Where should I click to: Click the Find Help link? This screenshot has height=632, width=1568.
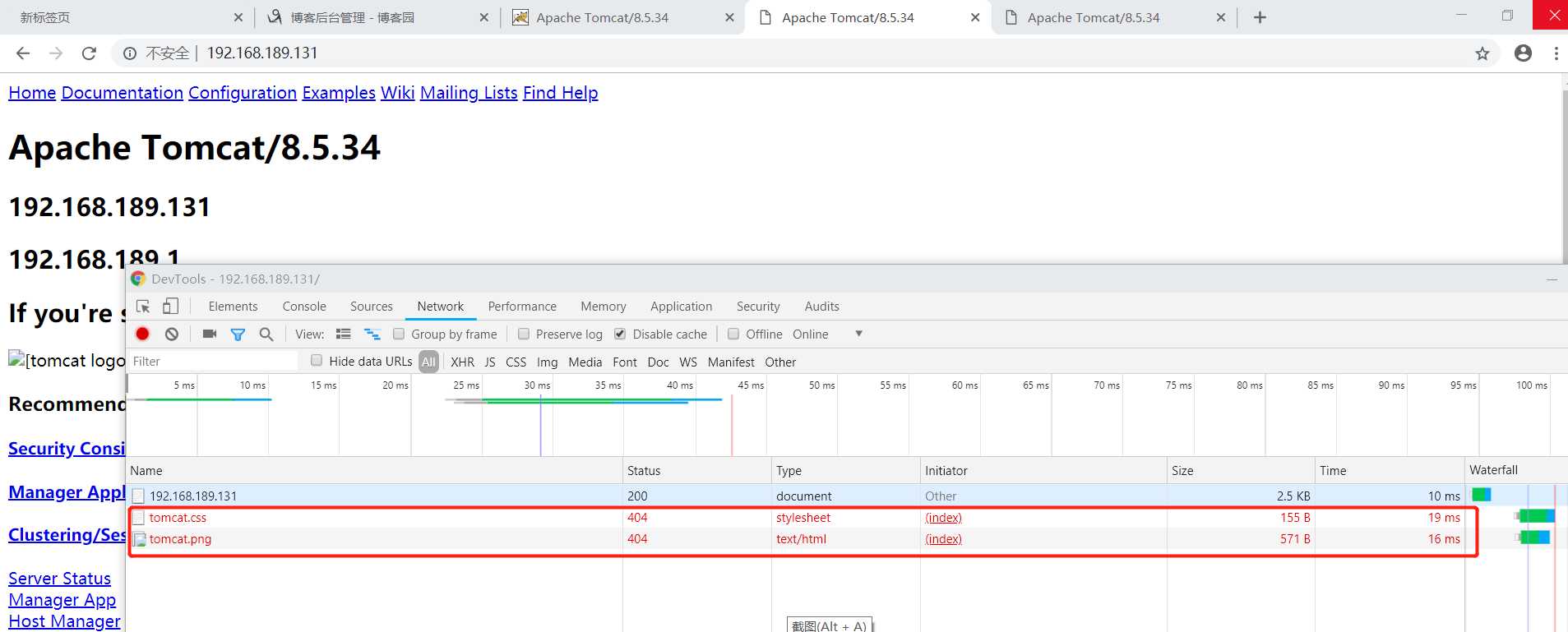tap(561, 93)
